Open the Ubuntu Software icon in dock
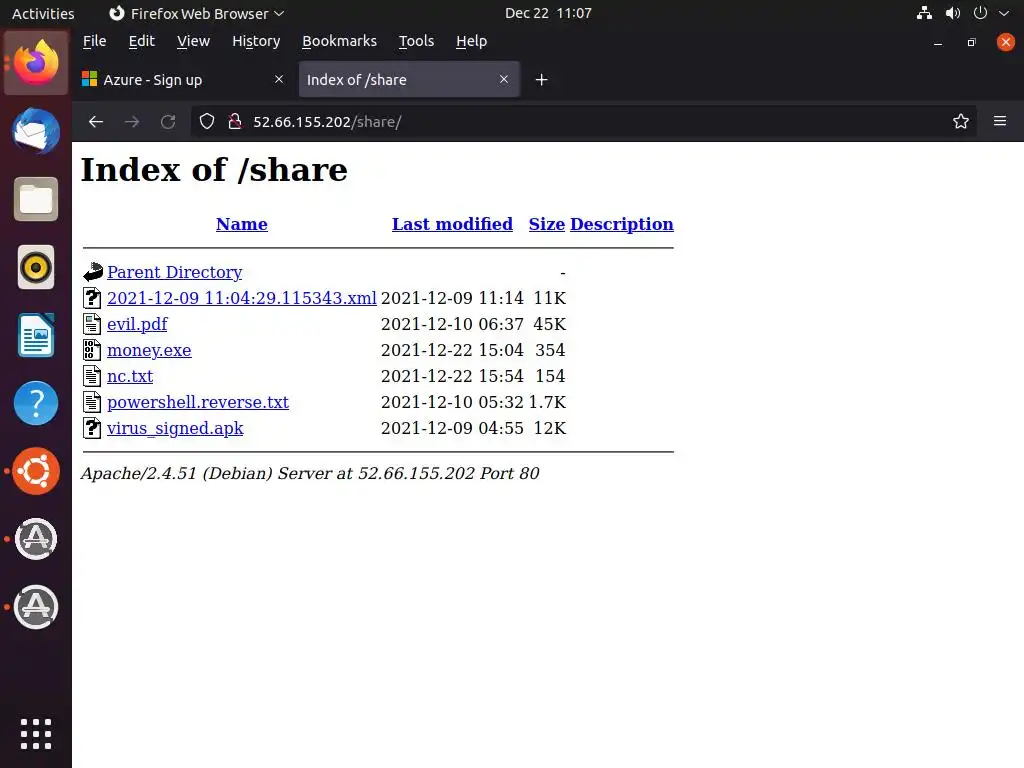Image resolution: width=1024 pixels, height=768 pixels. click(x=36, y=471)
